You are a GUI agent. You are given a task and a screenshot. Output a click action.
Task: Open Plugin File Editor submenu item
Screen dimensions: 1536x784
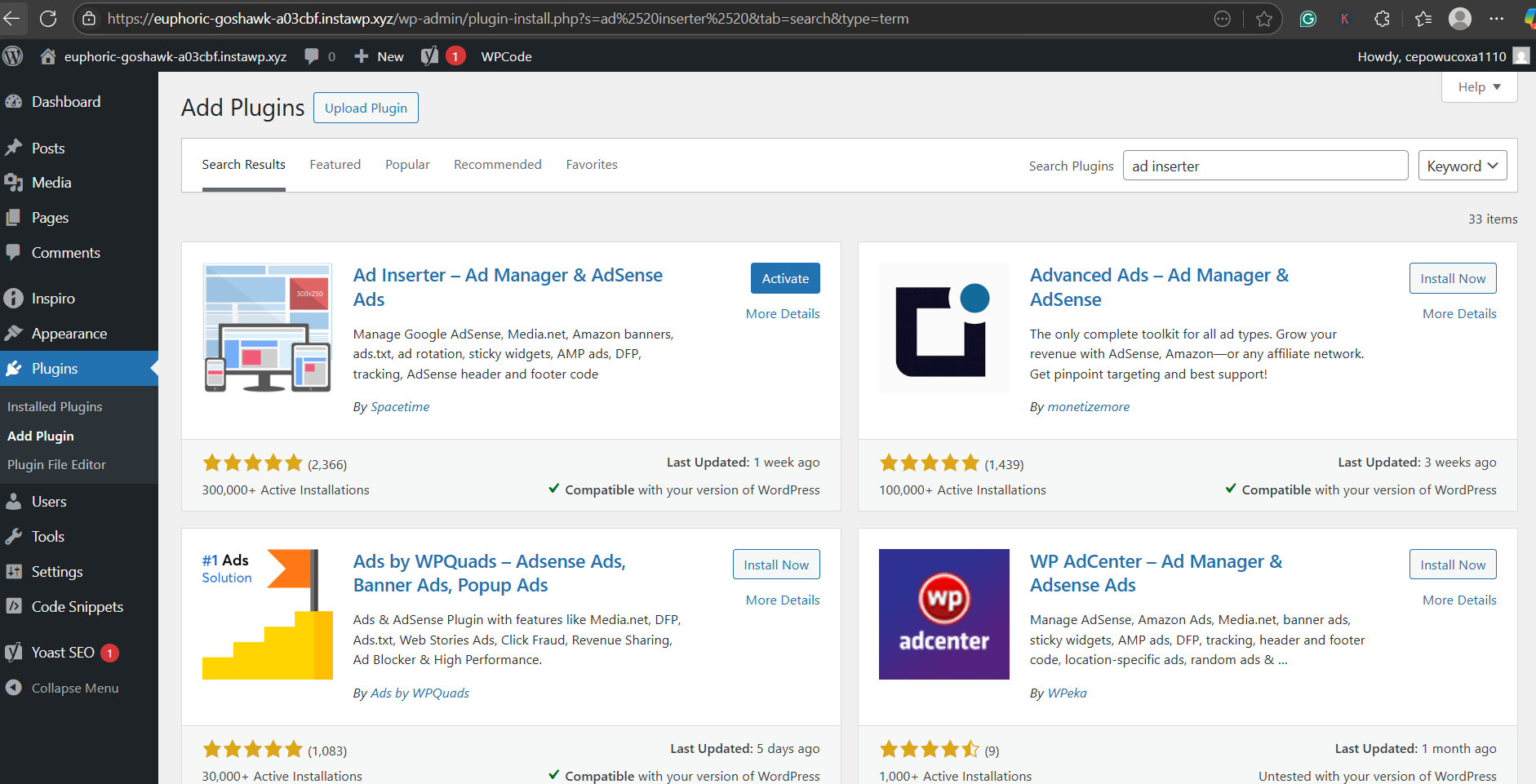click(x=56, y=464)
